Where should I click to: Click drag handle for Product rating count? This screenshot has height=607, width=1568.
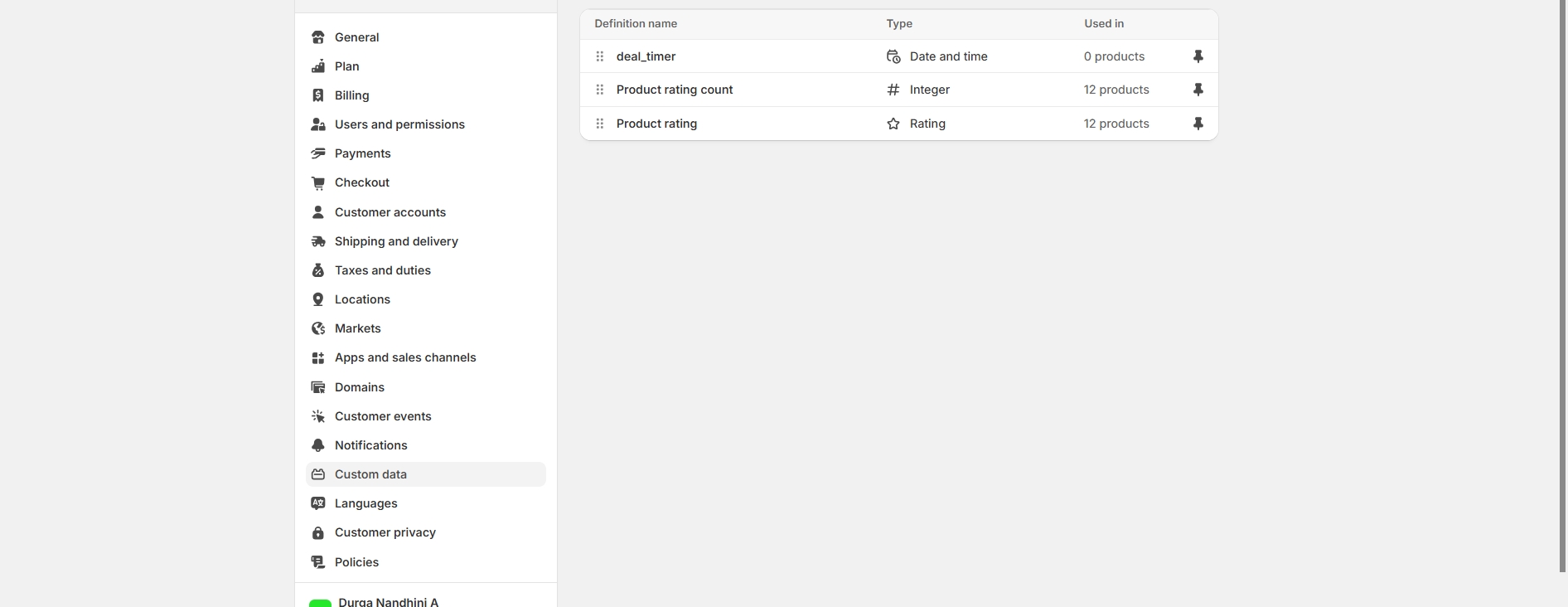click(600, 90)
